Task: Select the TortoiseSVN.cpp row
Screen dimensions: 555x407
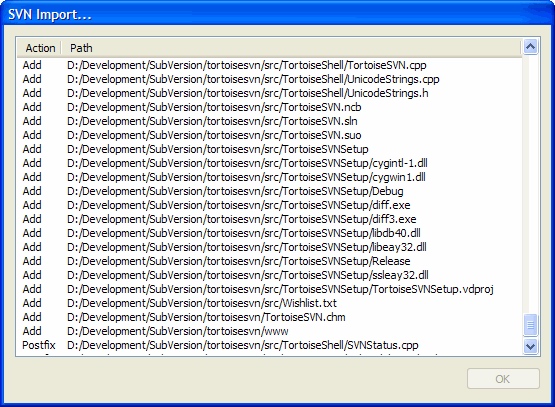Action: 269,65
